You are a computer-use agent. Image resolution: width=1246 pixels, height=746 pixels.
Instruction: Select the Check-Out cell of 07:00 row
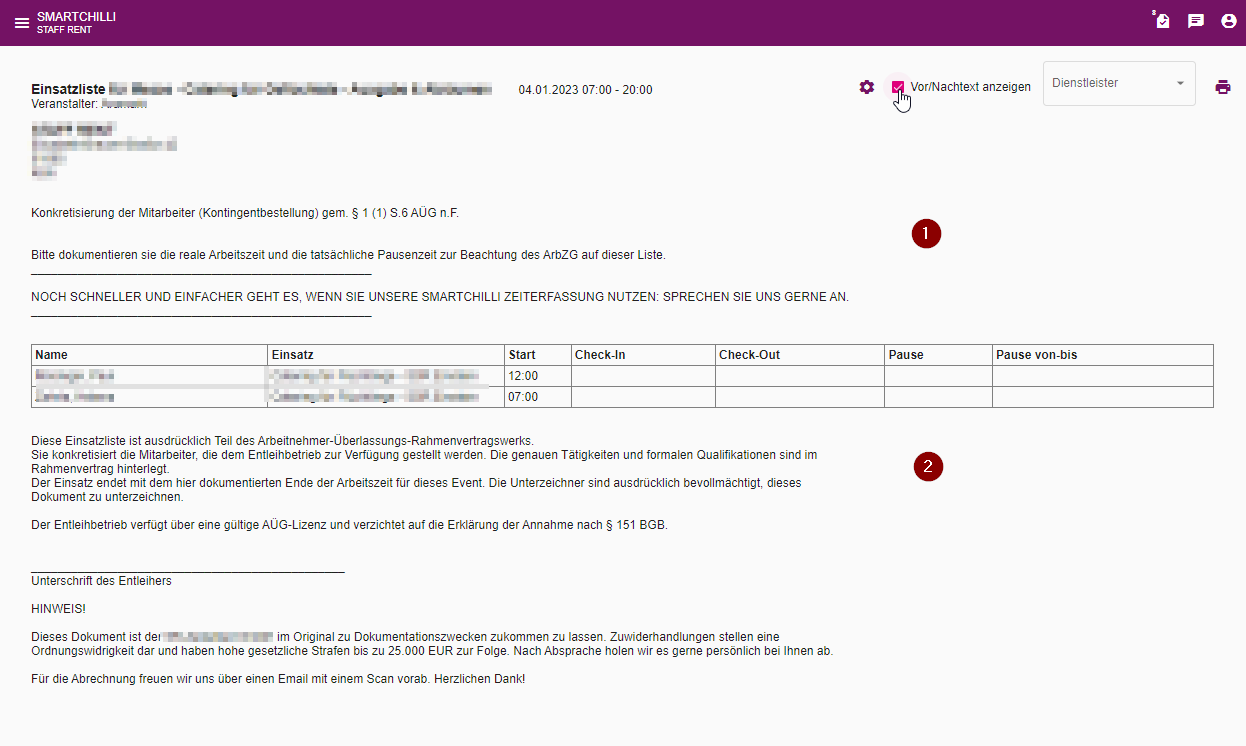(800, 397)
